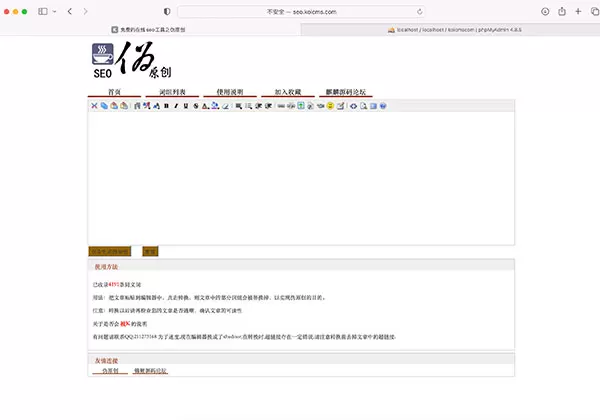Viewport: 600px width, 420px height.
Task: Click the edit note icon beside smiley
Action: point(340,106)
